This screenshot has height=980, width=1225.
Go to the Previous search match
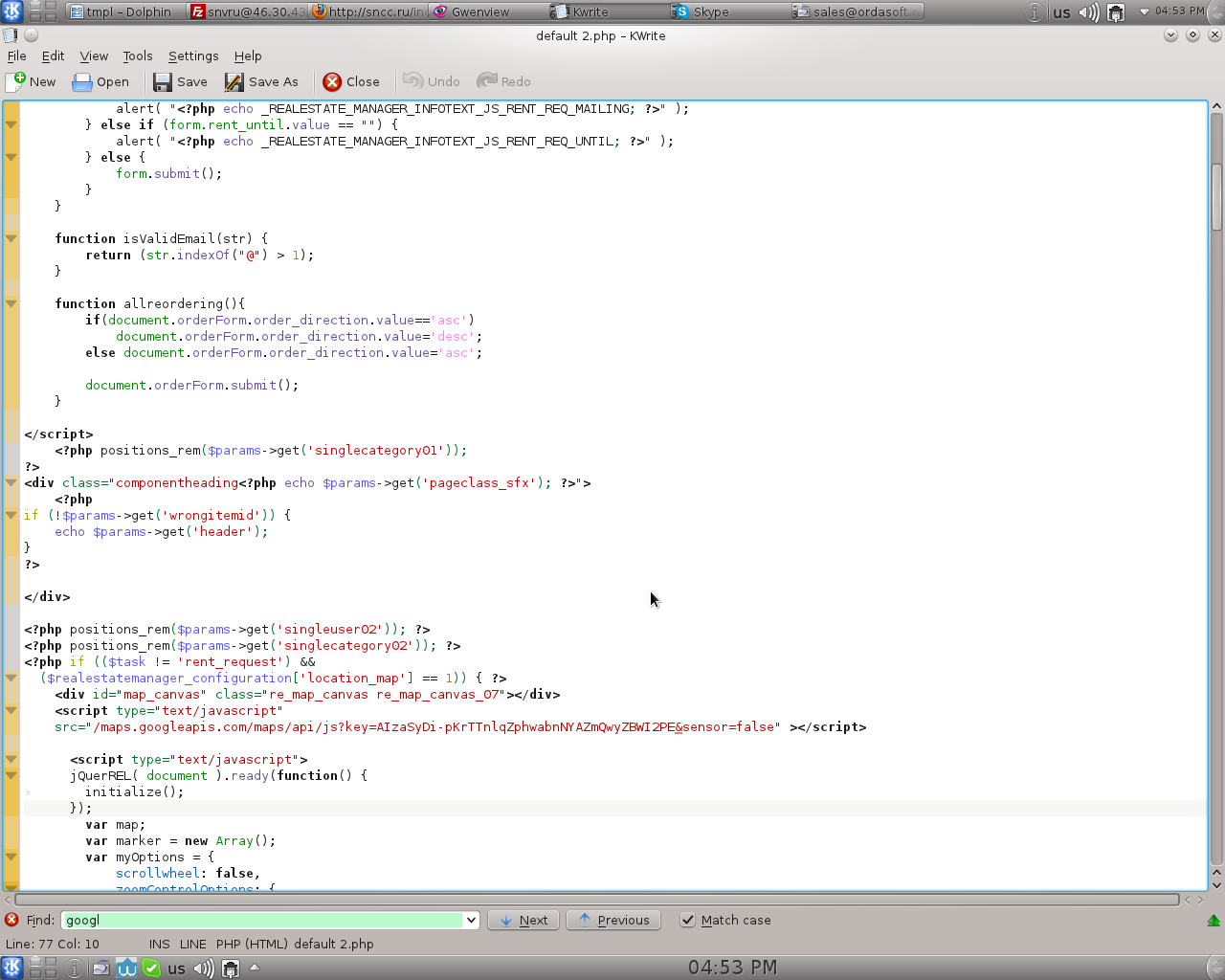[x=613, y=920]
